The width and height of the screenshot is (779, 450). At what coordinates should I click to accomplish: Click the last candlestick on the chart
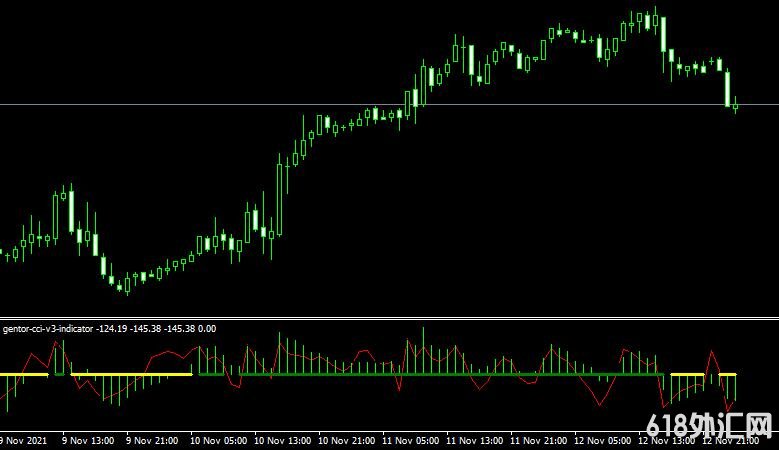736,105
